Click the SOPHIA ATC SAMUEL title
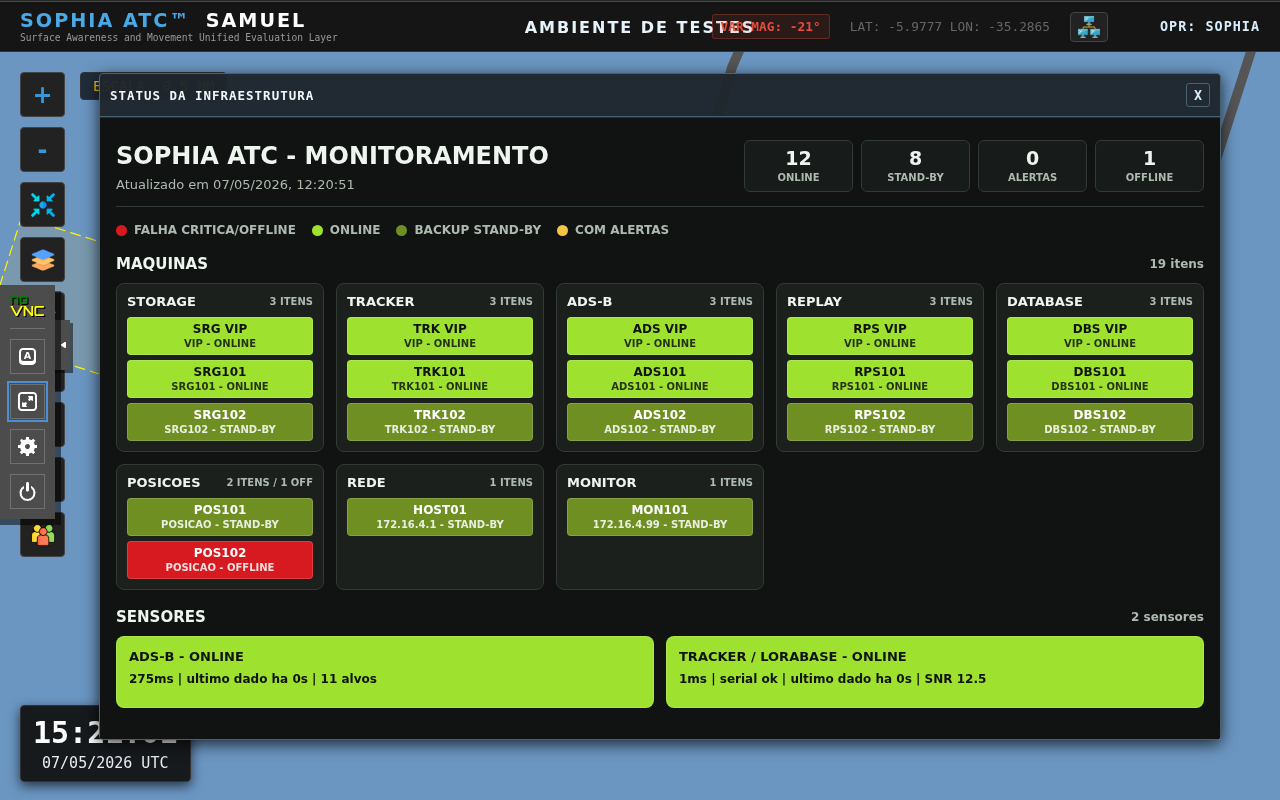 [x=163, y=20]
